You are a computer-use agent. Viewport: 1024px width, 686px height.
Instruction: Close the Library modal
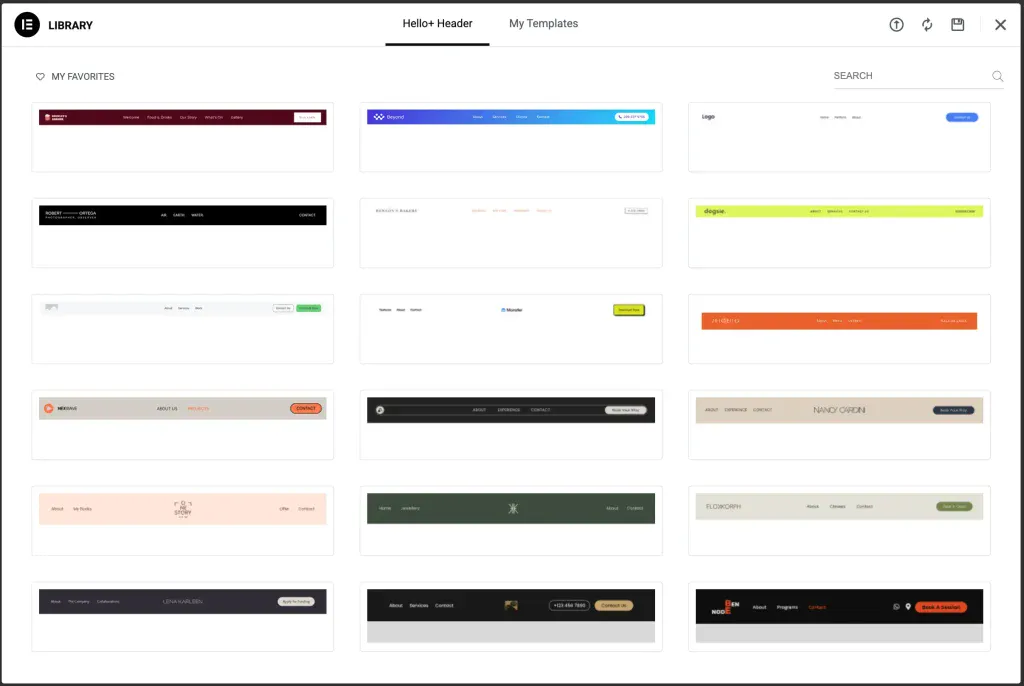1000,25
